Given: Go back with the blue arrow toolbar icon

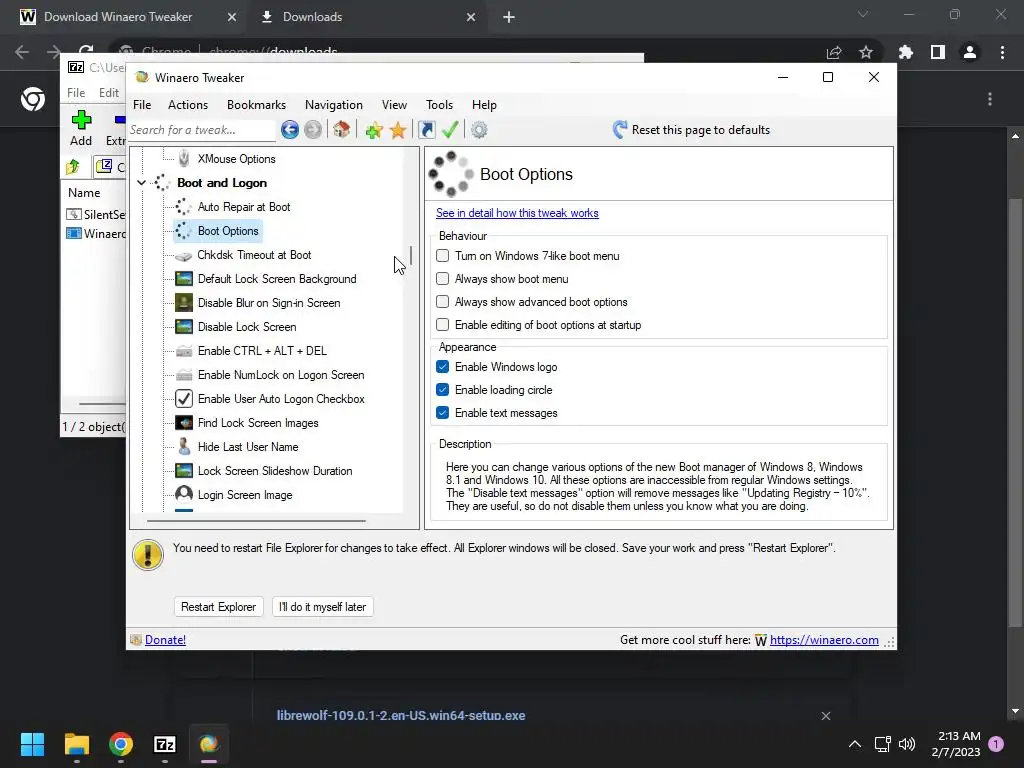Looking at the screenshot, I should click(x=289, y=130).
